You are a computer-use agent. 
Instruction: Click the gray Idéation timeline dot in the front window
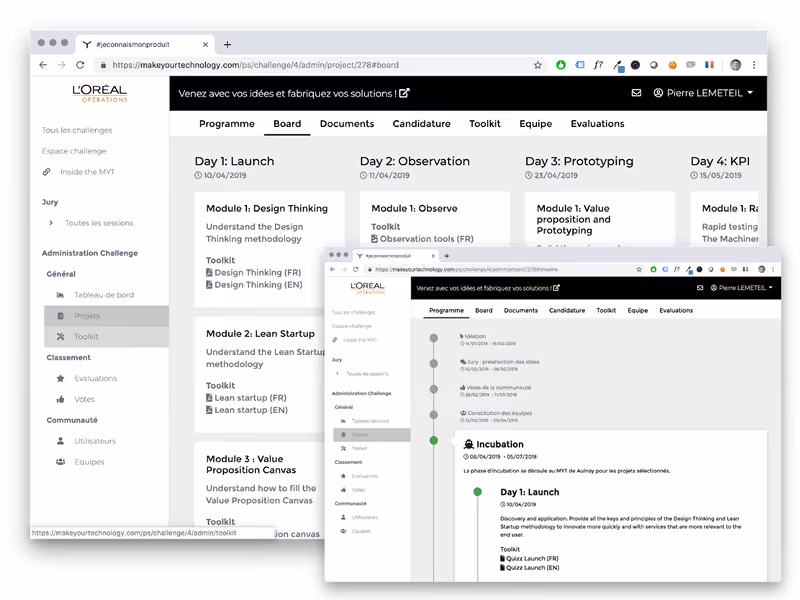[x=434, y=338]
